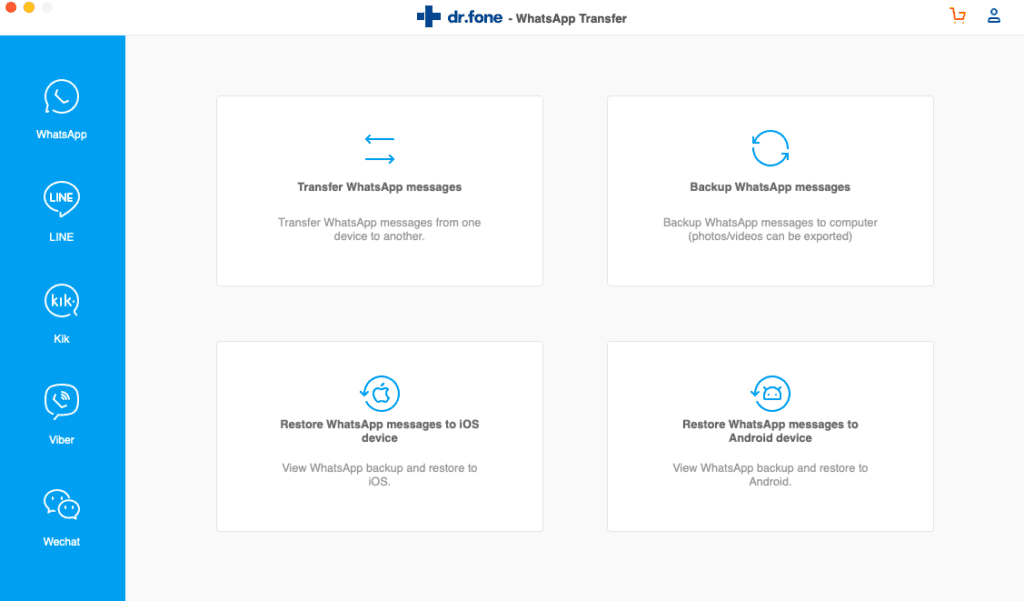Select the WhatsApp sidebar icon
The height and width of the screenshot is (601, 1024).
click(61, 97)
